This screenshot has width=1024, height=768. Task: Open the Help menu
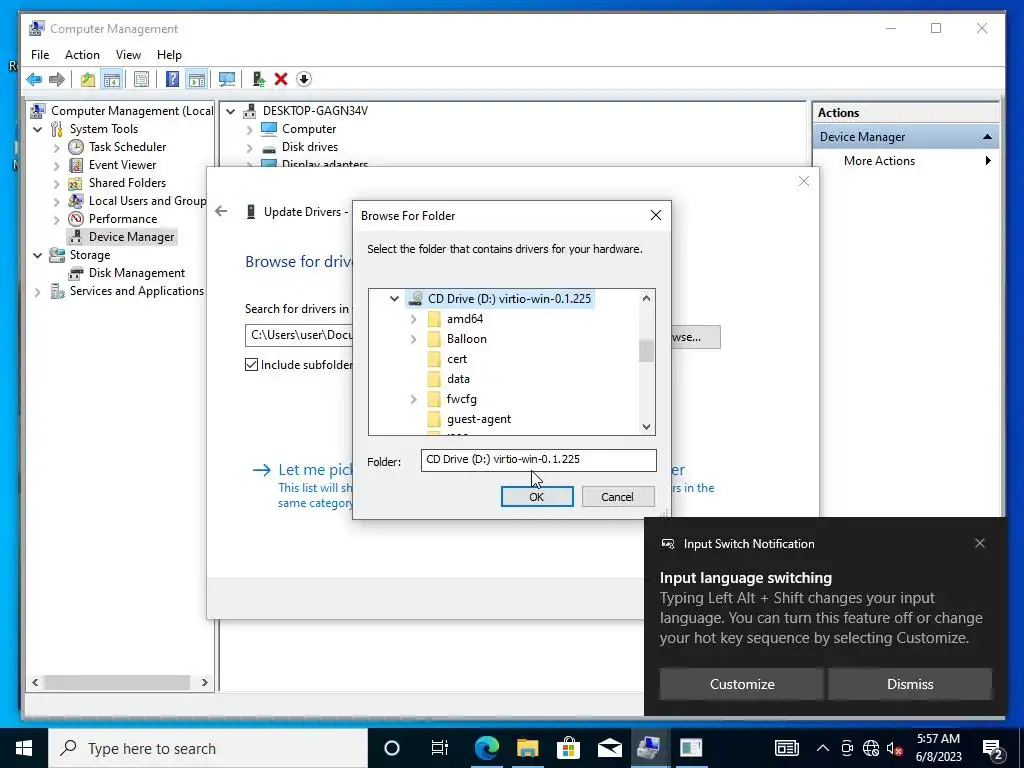coord(169,55)
